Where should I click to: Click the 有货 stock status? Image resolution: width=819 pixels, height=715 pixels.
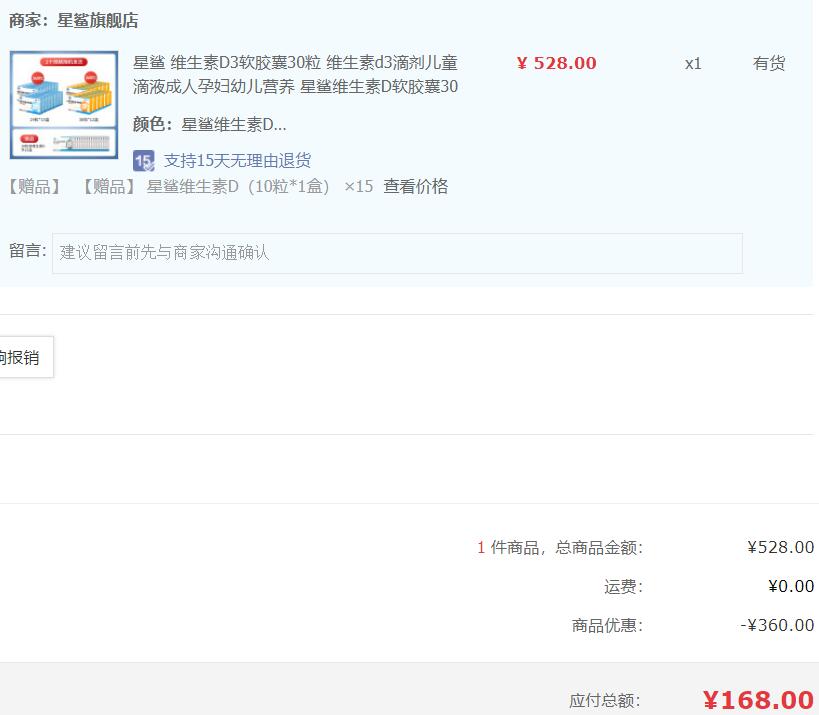[x=769, y=63]
